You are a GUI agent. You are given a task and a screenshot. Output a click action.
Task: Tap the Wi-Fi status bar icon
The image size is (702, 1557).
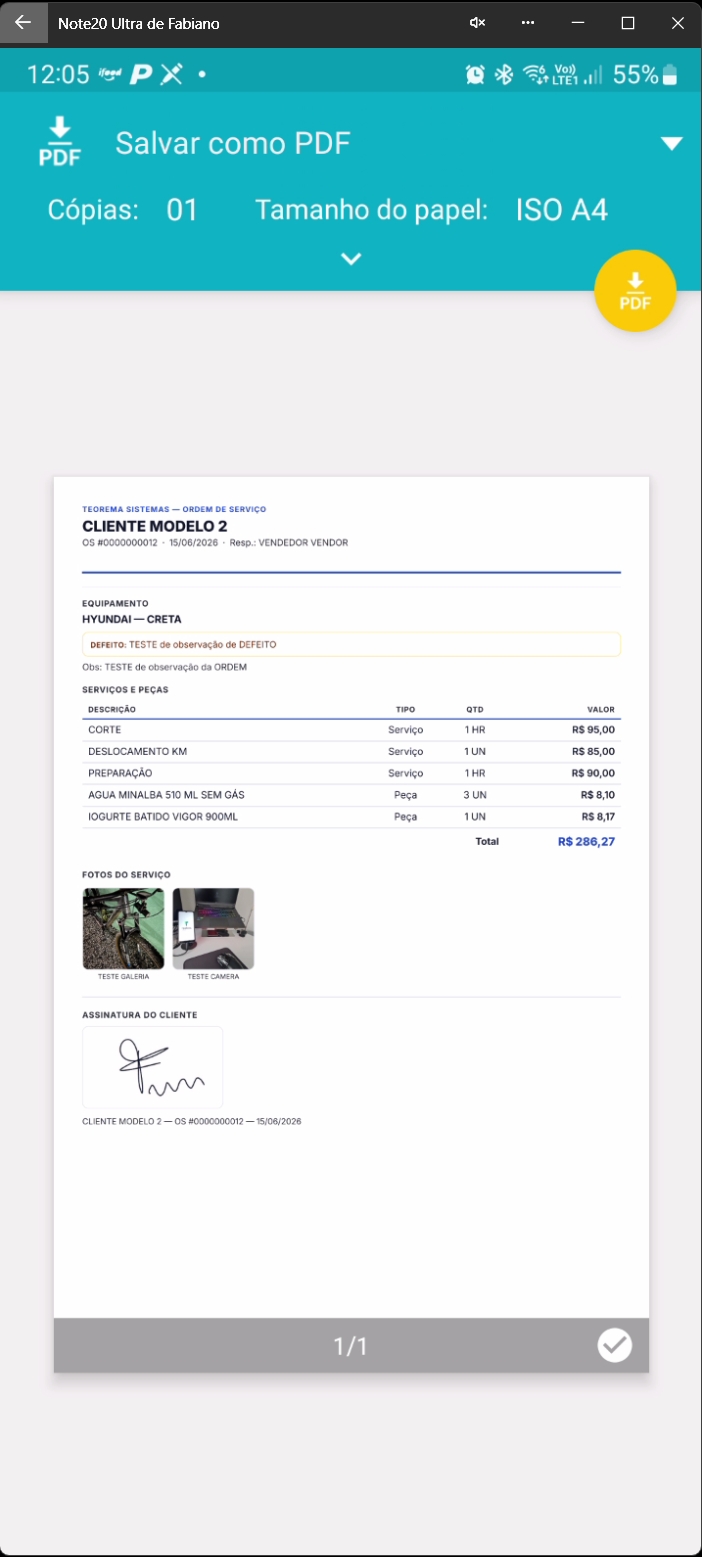pos(535,74)
